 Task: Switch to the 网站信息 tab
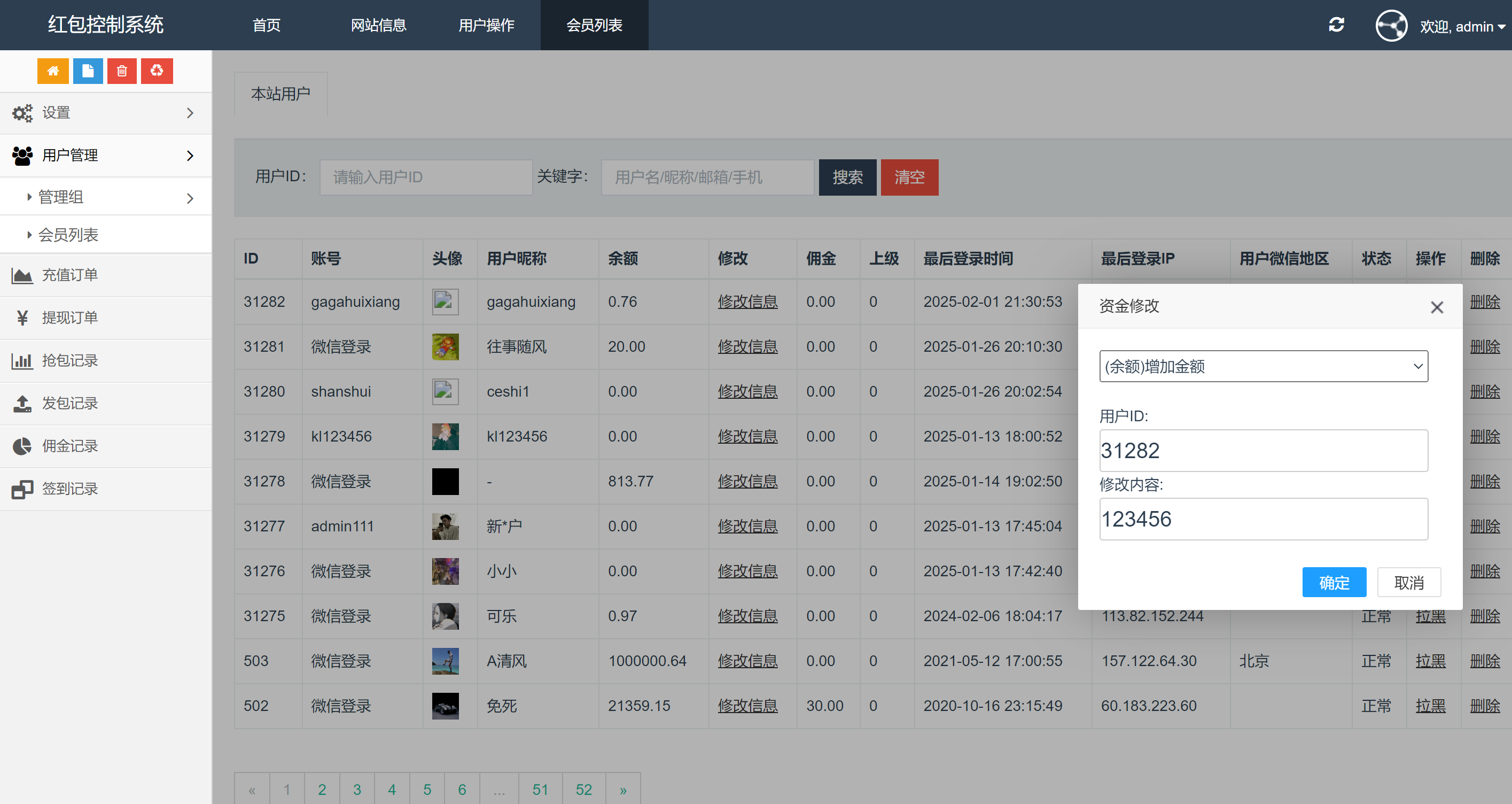[x=379, y=25]
